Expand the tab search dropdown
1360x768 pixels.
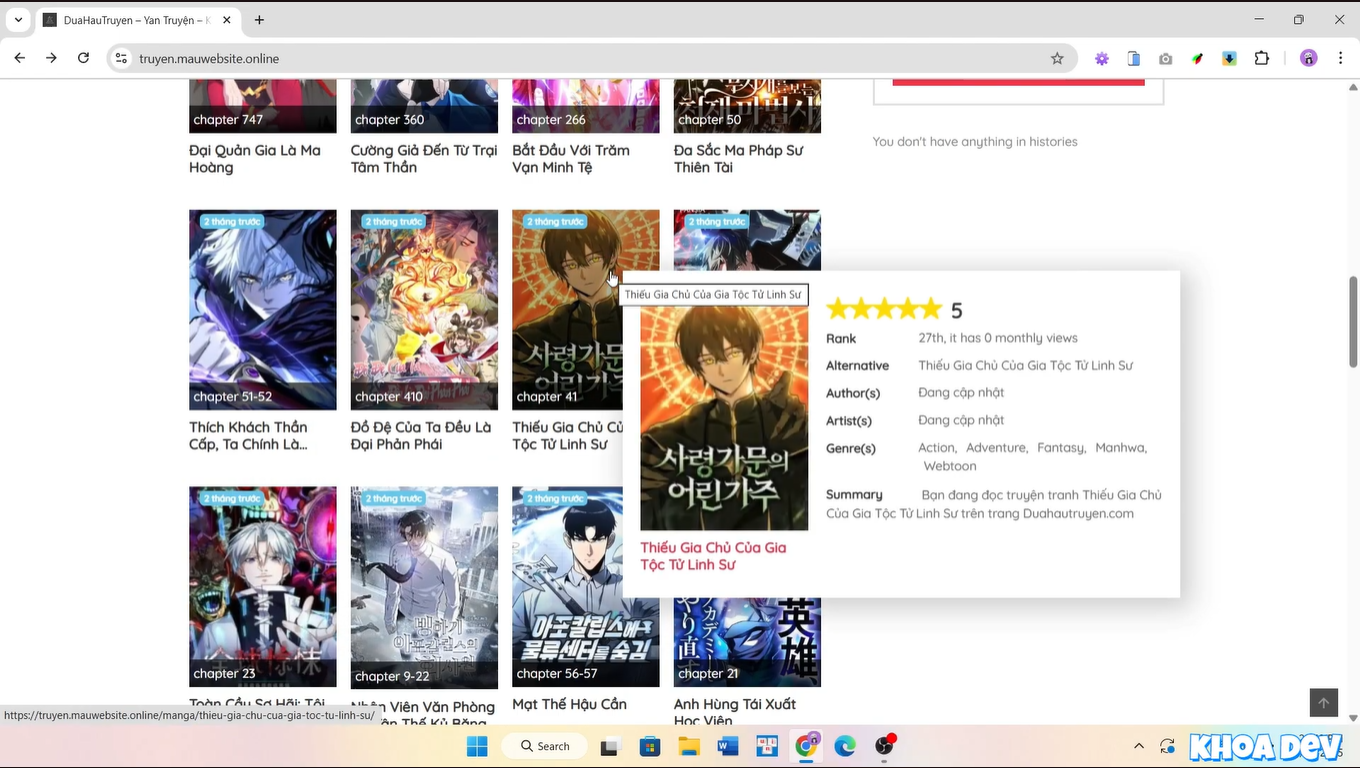[18, 20]
